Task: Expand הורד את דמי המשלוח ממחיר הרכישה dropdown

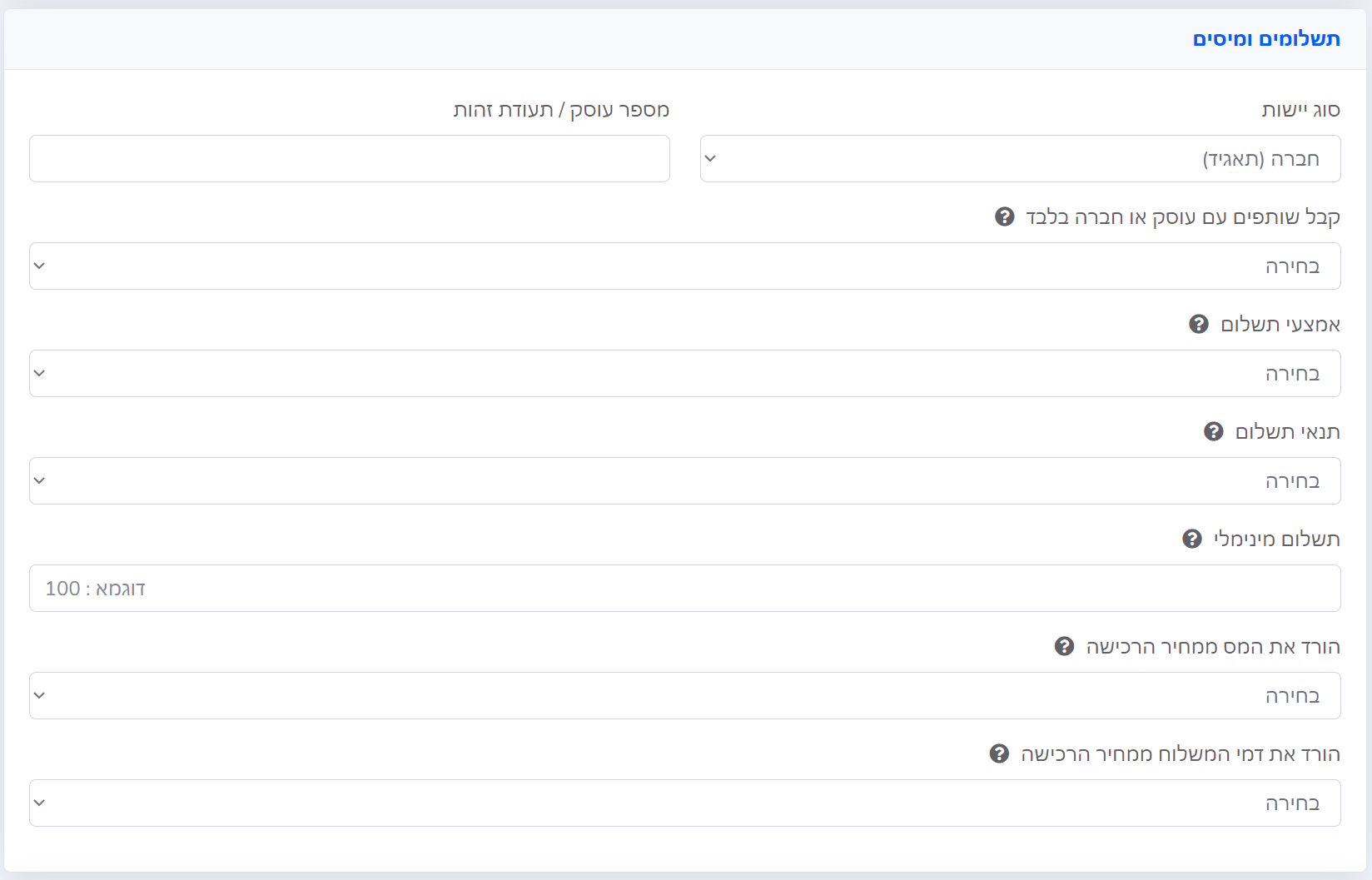Action: click(x=684, y=803)
